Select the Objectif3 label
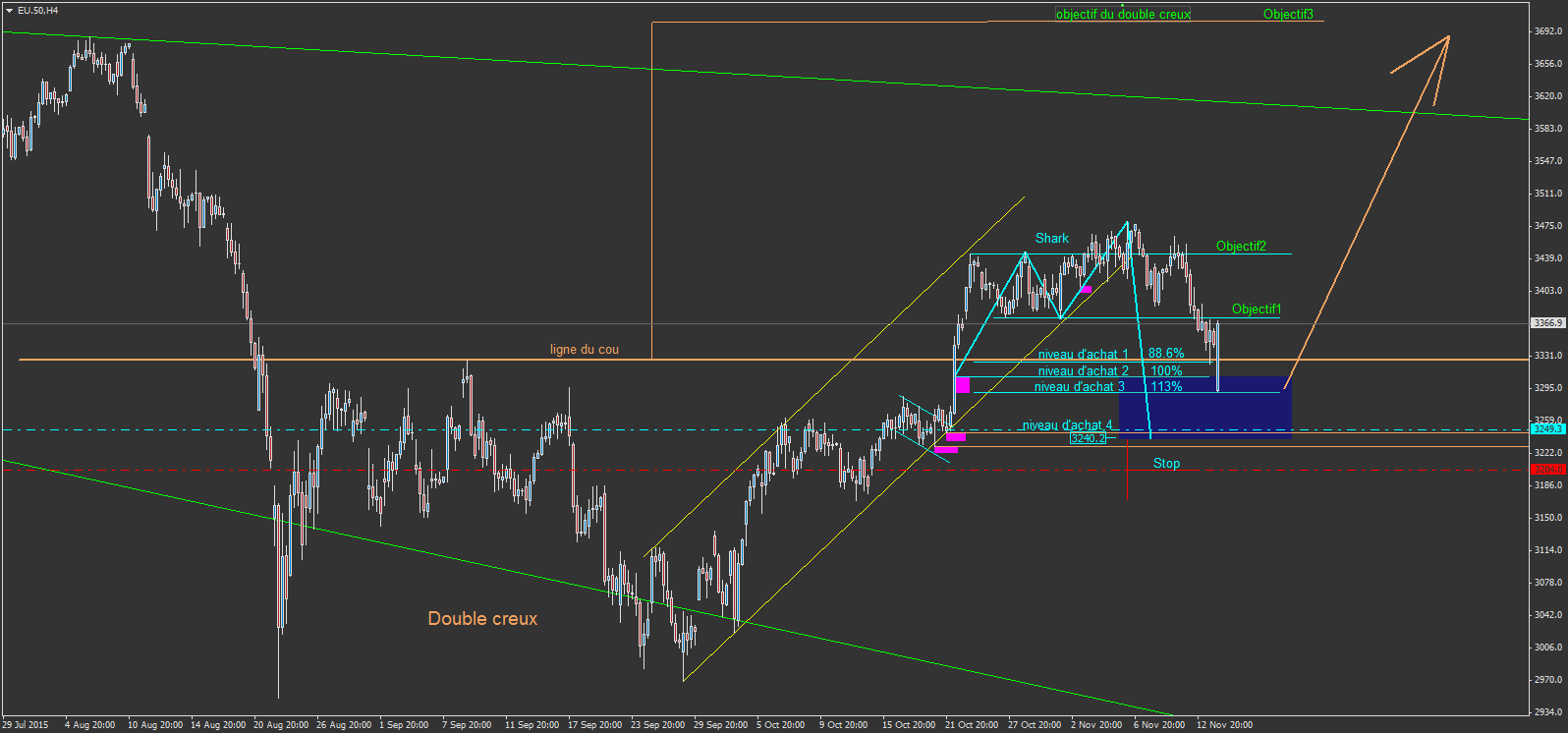1568x733 pixels. (1288, 15)
